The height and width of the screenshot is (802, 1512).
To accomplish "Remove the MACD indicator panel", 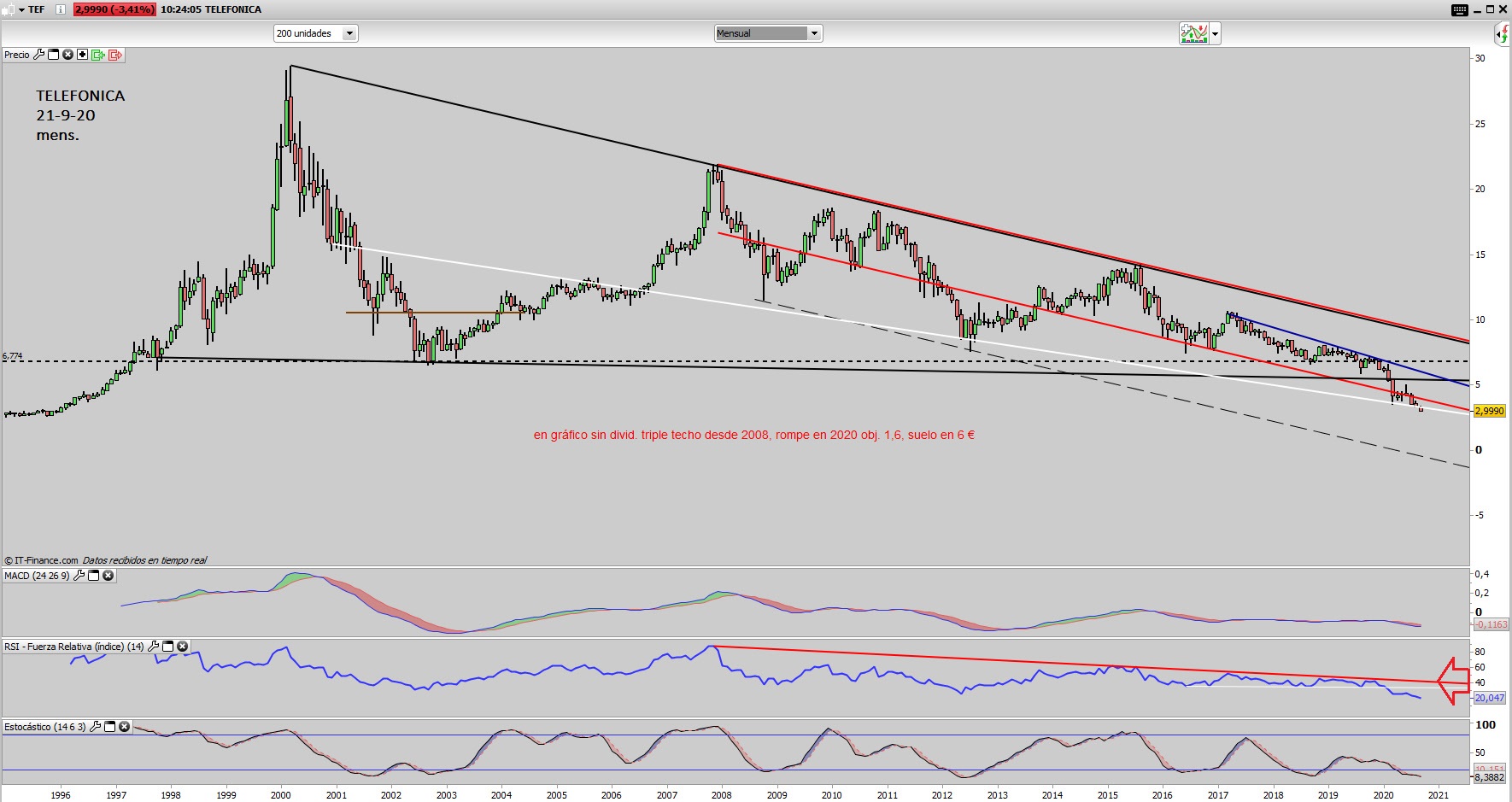I will 108,576.
